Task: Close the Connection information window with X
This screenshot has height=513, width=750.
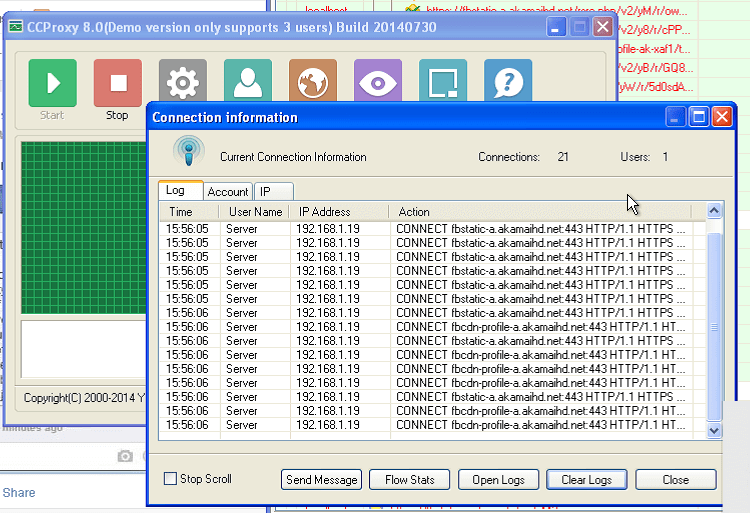Action: (x=722, y=117)
